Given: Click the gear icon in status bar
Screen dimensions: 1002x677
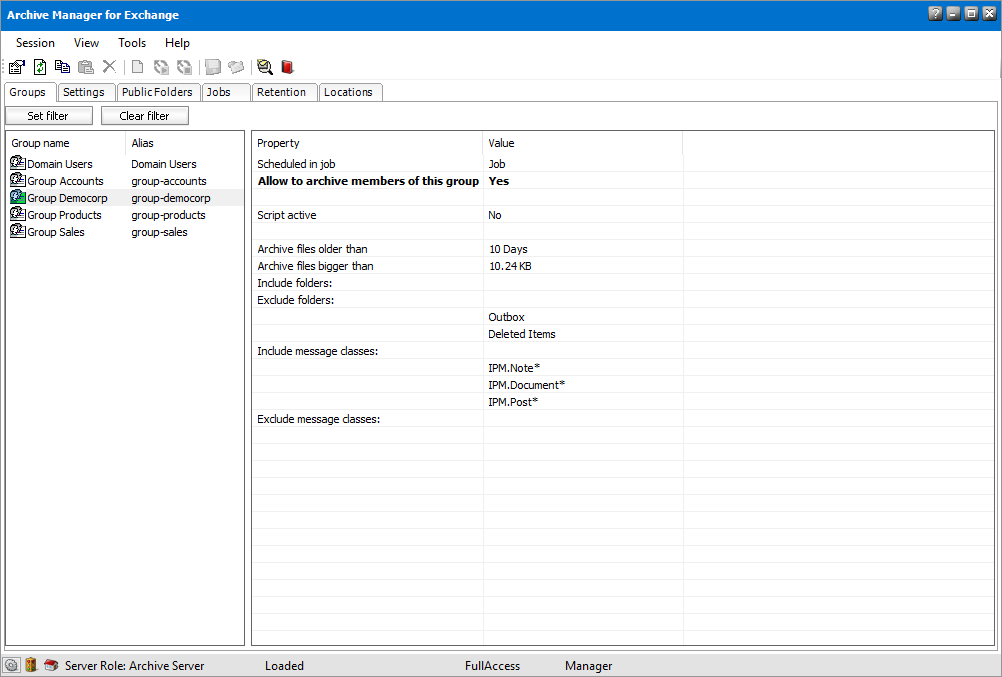Looking at the screenshot, I should pyautogui.click(x=12, y=665).
